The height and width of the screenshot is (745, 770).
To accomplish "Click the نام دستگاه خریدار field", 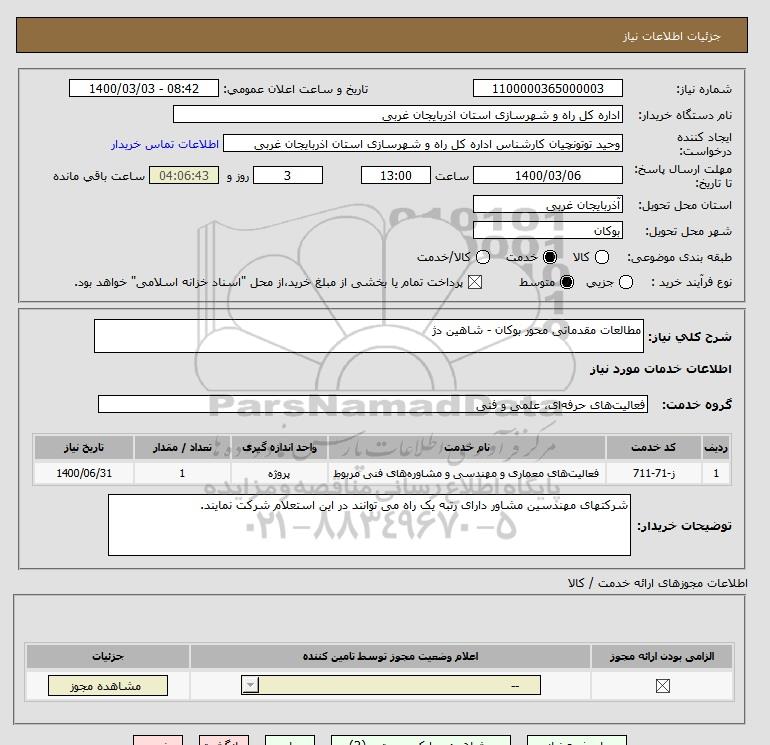I will click(x=398, y=114).
